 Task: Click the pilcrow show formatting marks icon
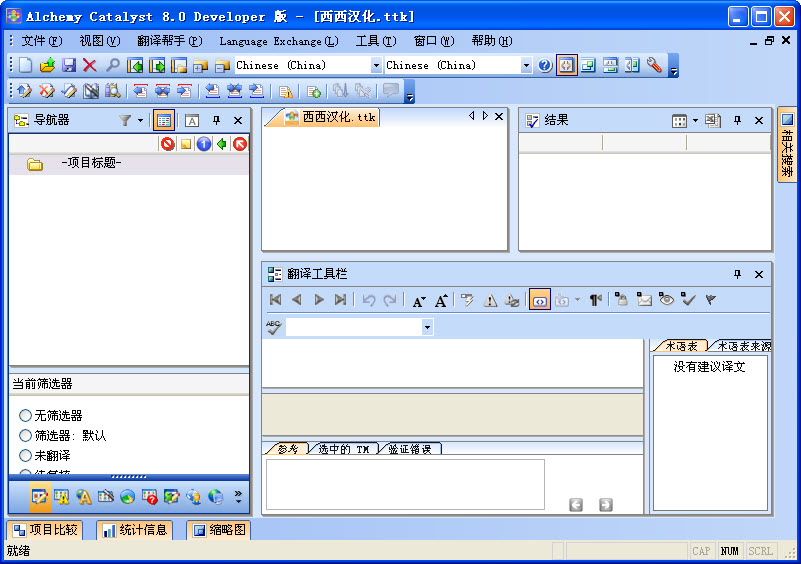[595, 300]
